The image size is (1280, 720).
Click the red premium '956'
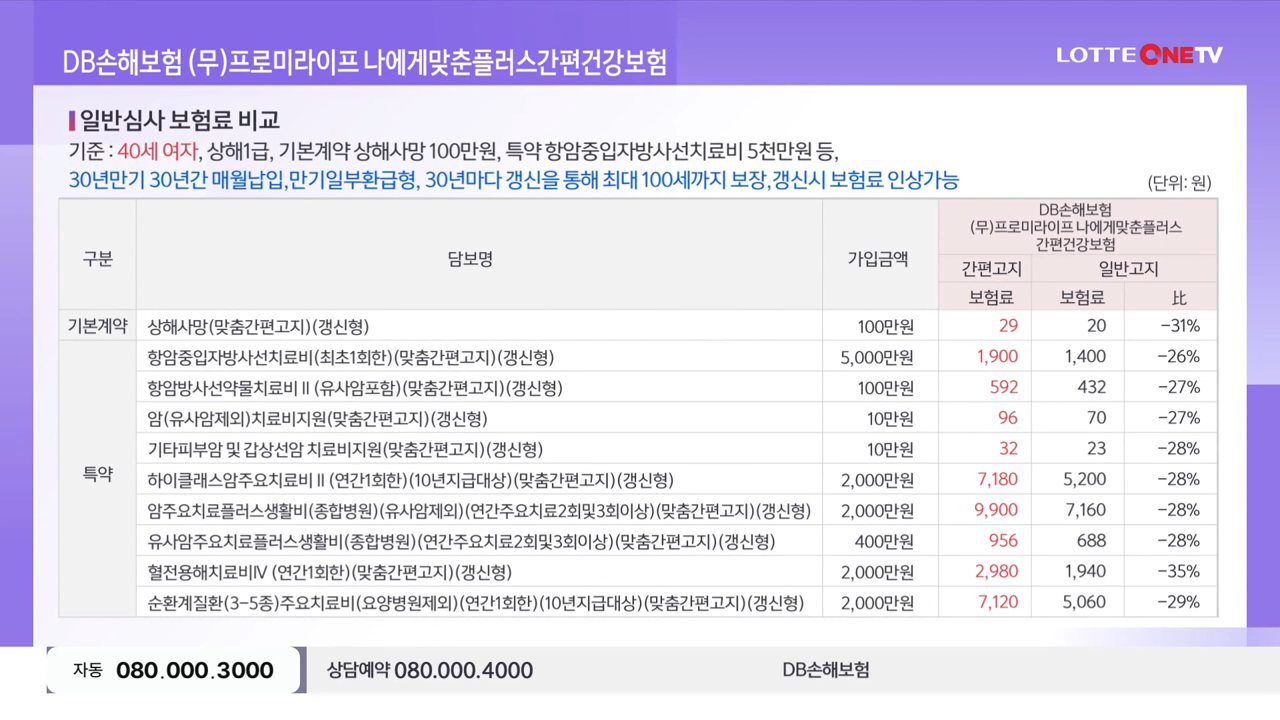(1004, 541)
